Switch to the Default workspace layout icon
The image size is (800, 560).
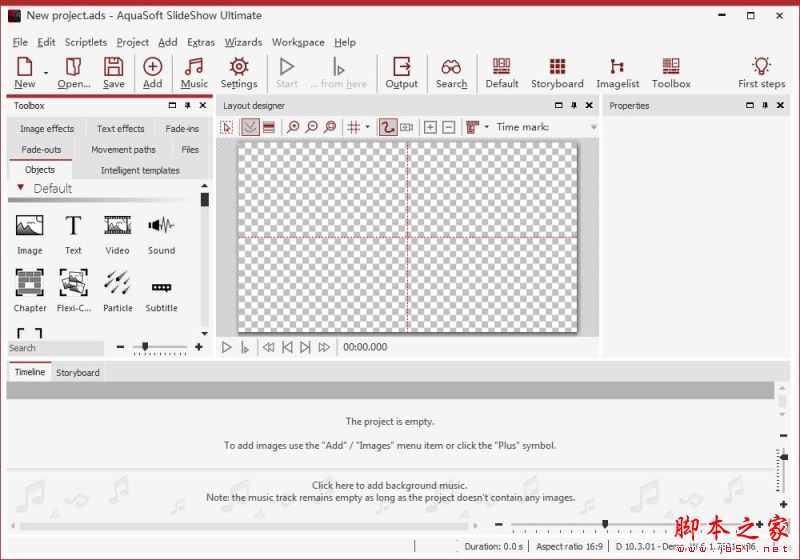(x=502, y=72)
